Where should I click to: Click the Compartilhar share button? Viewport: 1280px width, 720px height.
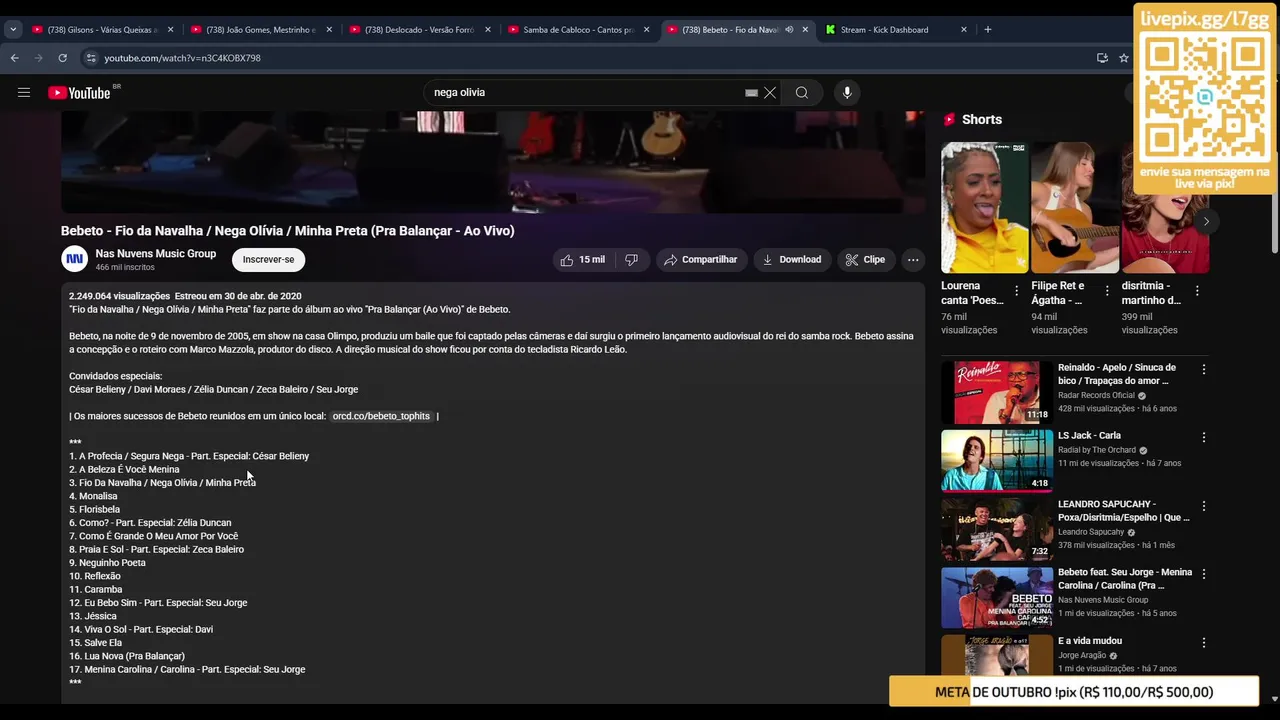click(x=700, y=260)
